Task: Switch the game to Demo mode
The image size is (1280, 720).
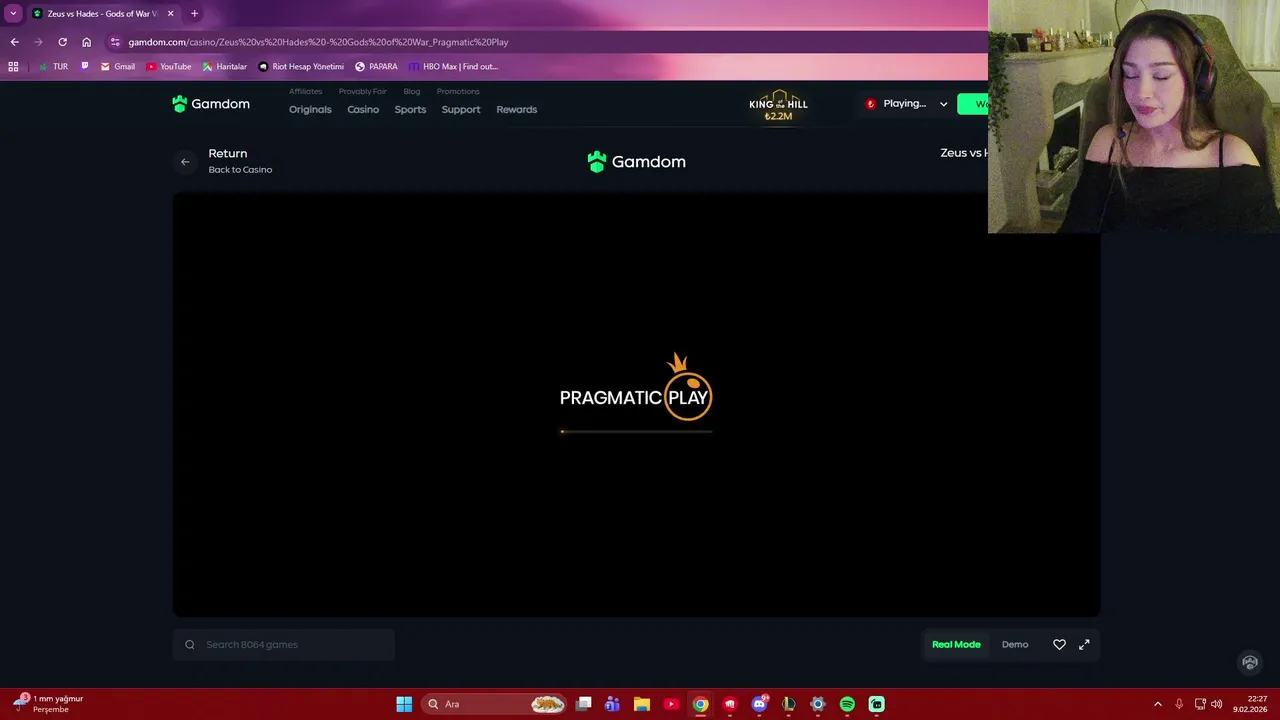Action: (x=1015, y=645)
